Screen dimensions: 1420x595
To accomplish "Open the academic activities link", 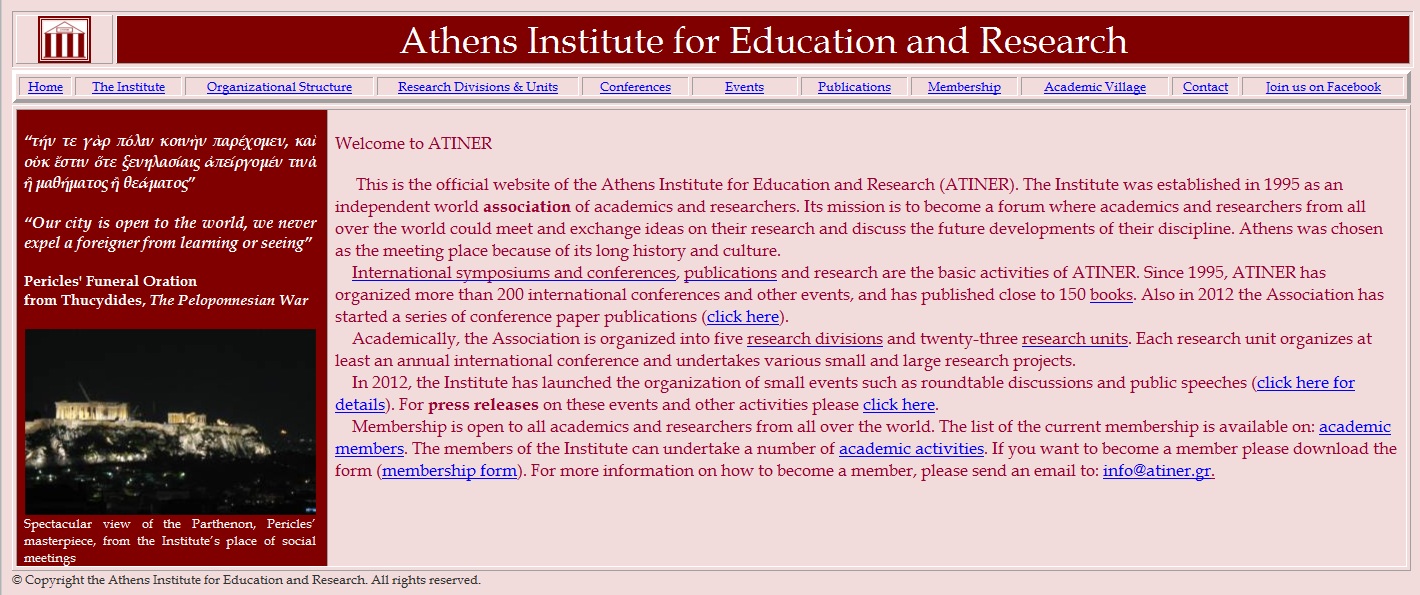I will point(912,449).
